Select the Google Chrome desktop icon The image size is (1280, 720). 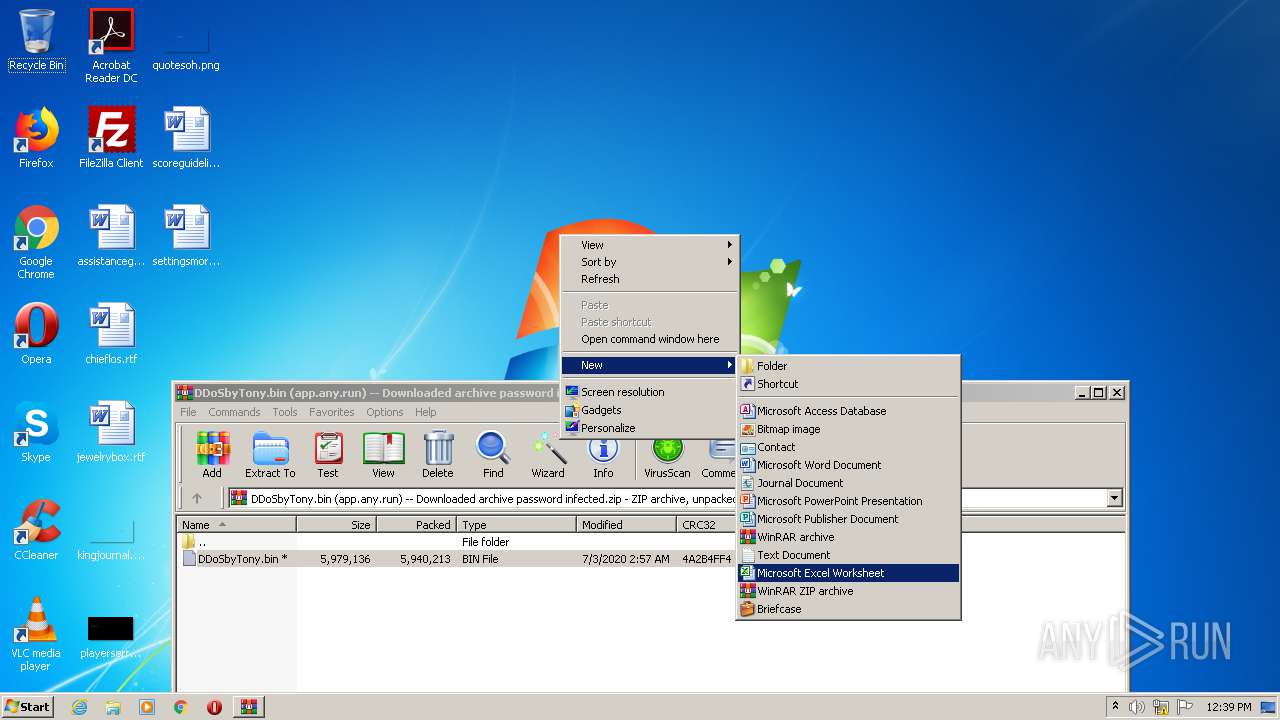pos(36,242)
